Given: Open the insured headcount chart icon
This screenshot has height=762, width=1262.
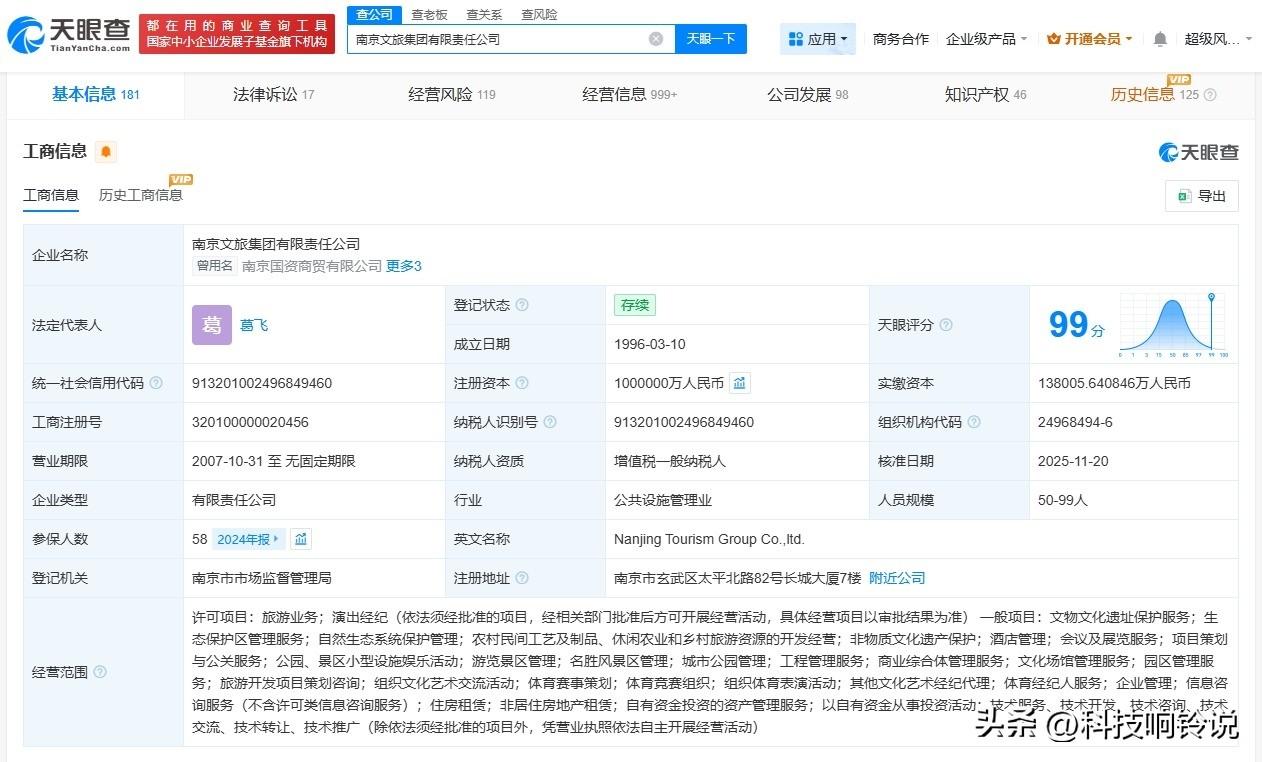Looking at the screenshot, I should (x=301, y=539).
